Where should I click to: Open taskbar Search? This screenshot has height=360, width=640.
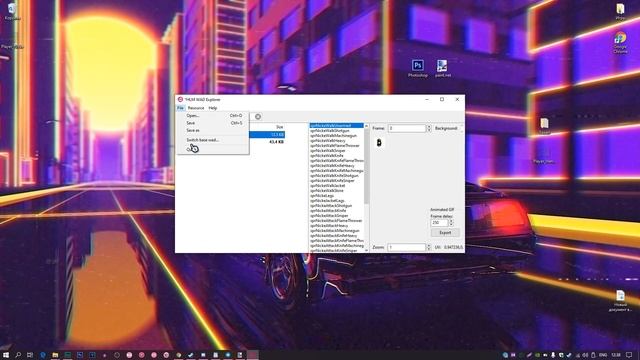[18, 355]
